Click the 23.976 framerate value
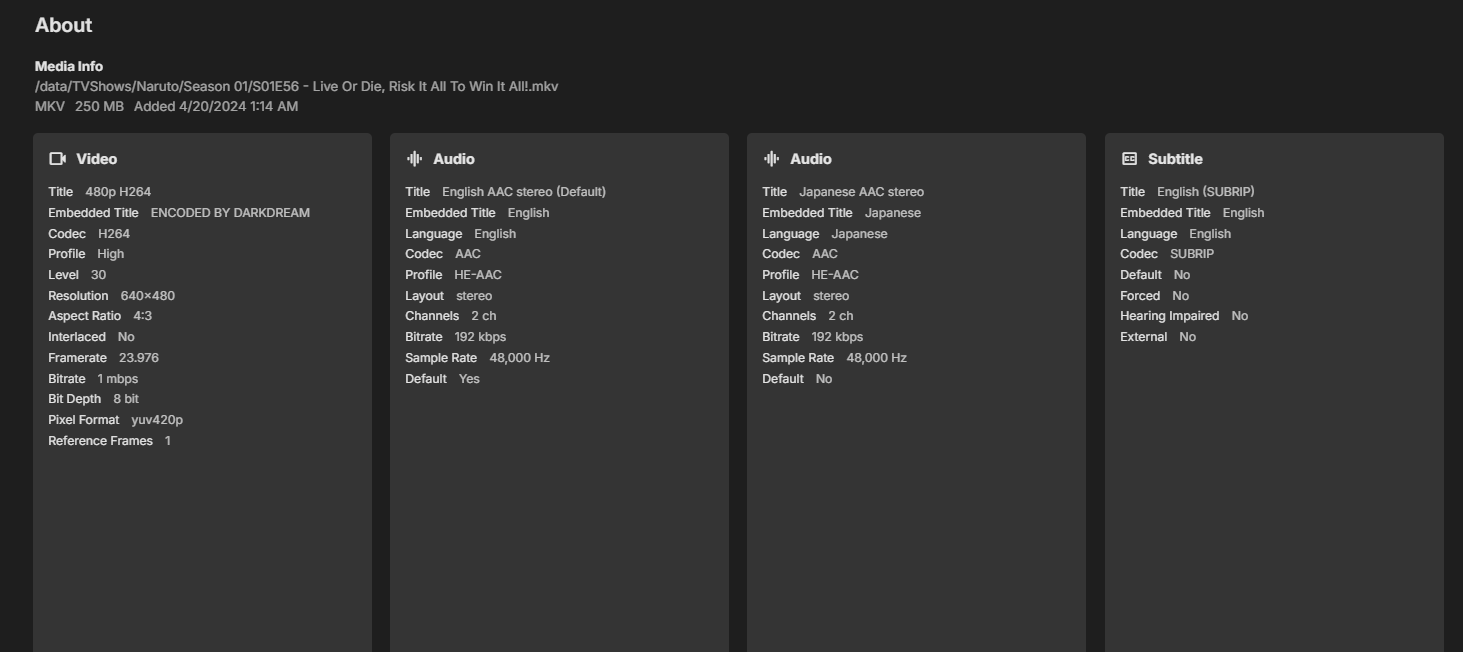The width and height of the screenshot is (1463, 652). pyautogui.click(x=139, y=358)
